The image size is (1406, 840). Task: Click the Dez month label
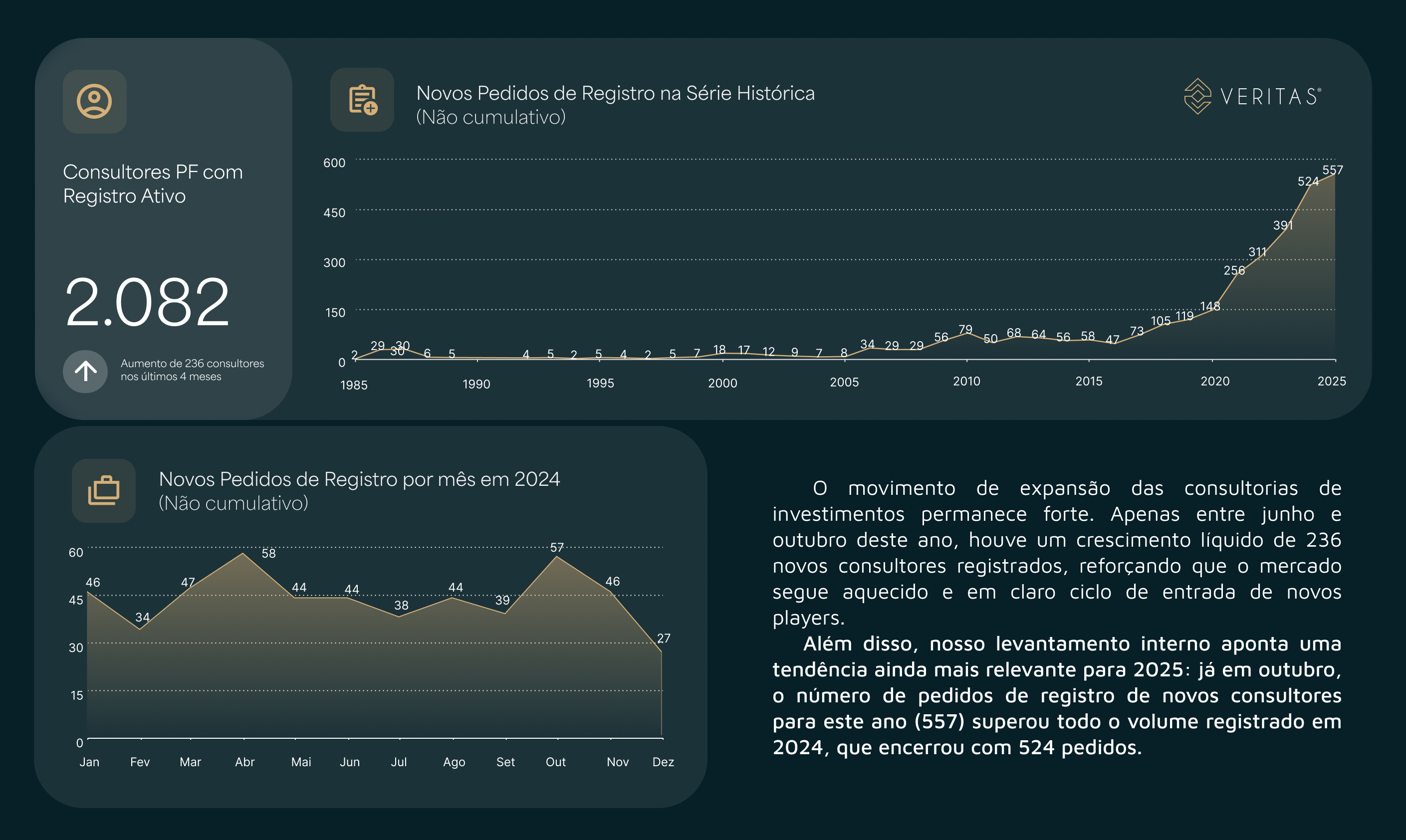pyautogui.click(x=663, y=762)
